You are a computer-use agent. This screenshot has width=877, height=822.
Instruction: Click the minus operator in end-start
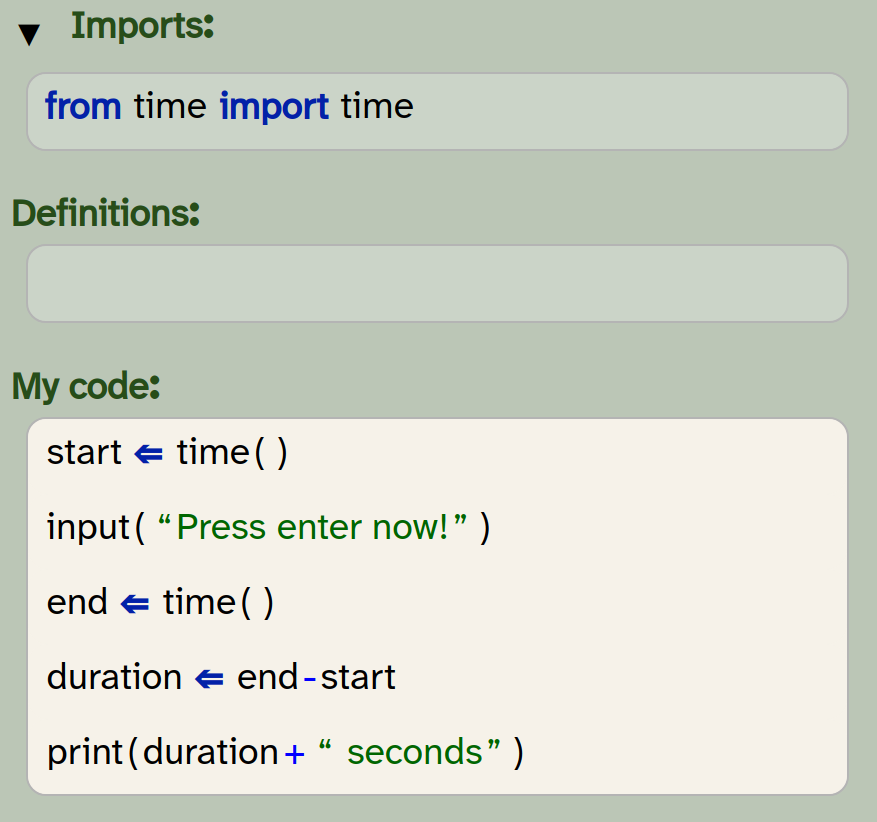309,679
